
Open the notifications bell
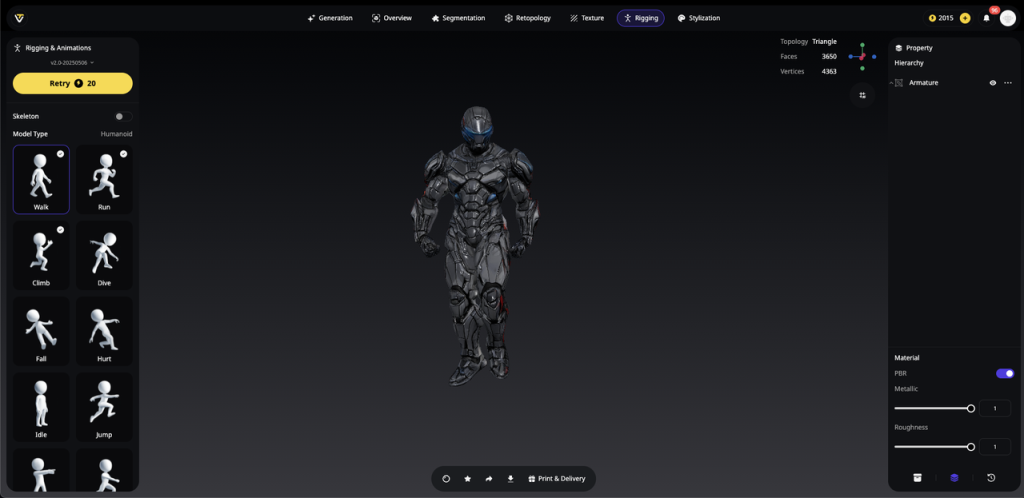pos(987,18)
